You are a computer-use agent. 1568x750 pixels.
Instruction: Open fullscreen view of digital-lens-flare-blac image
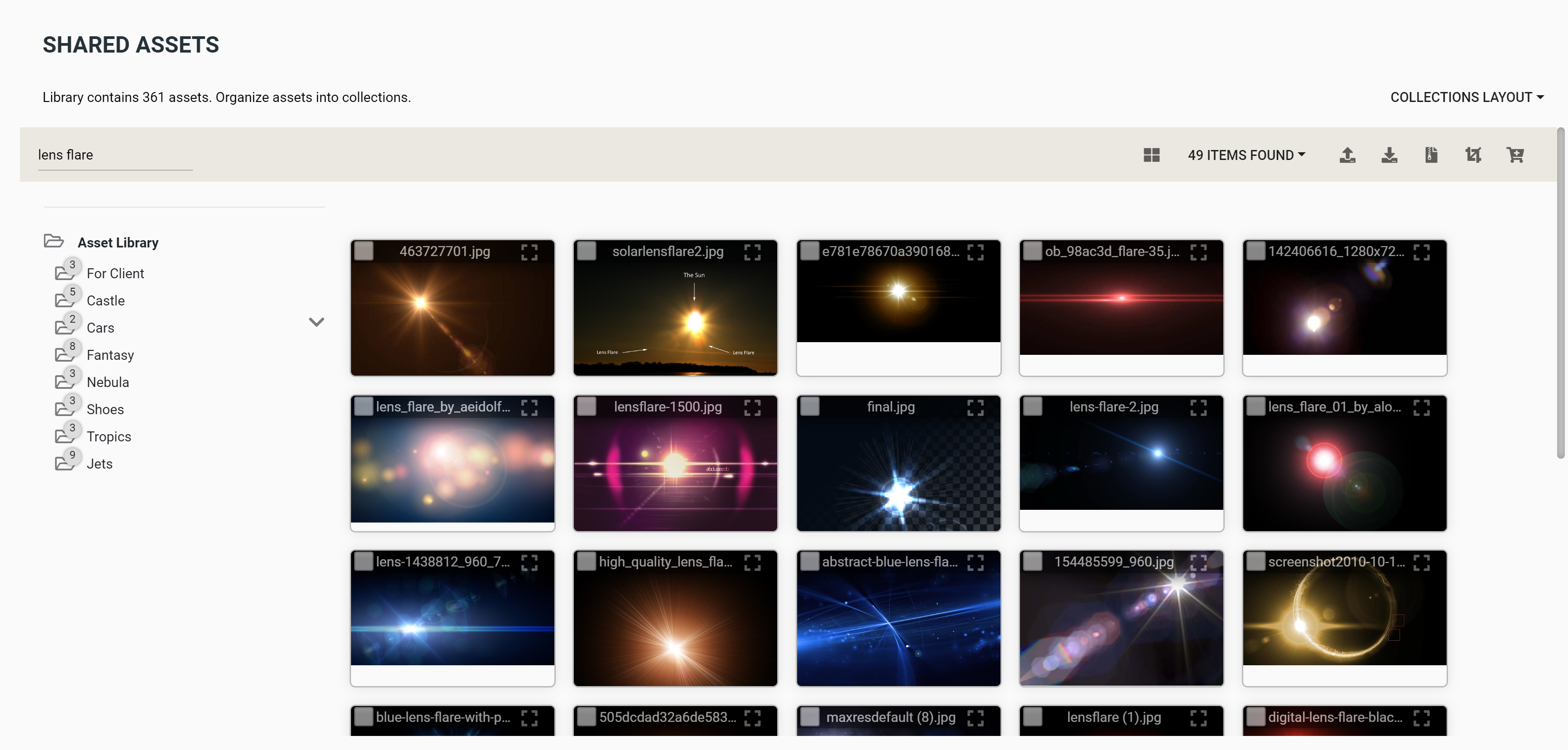[x=1421, y=718]
